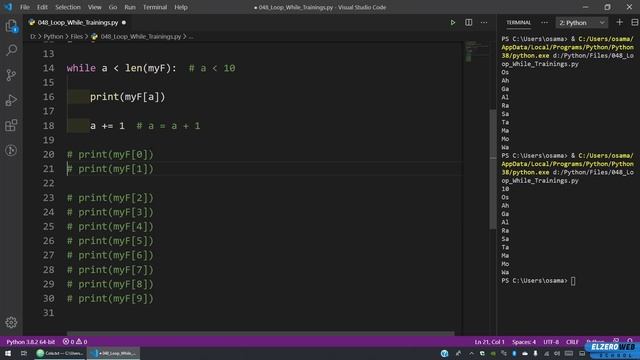Open the File menu
640x360 pixels.
(25, 7)
